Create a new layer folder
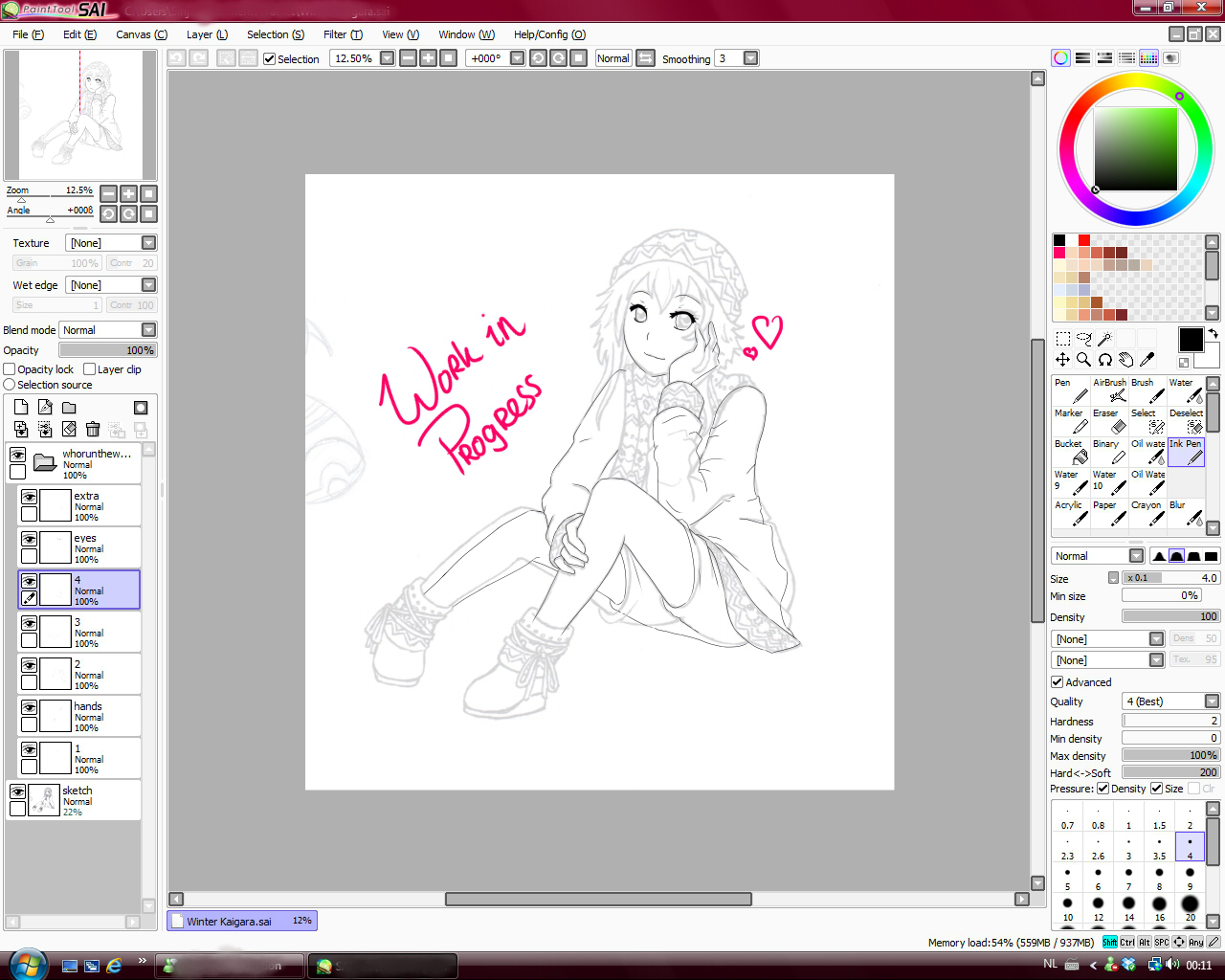 coord(69,408)
